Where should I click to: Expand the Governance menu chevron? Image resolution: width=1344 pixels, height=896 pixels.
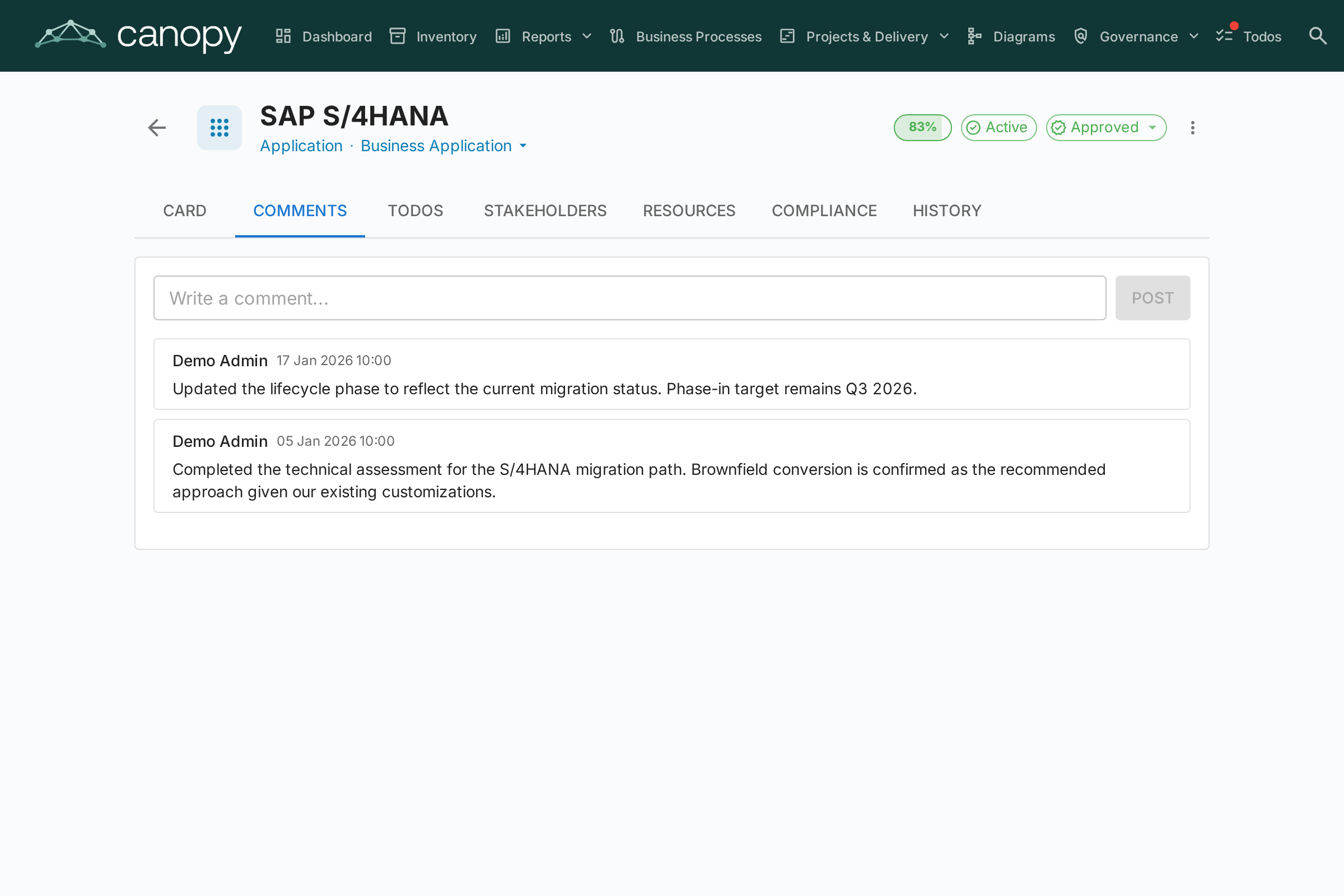point(1194,36)
